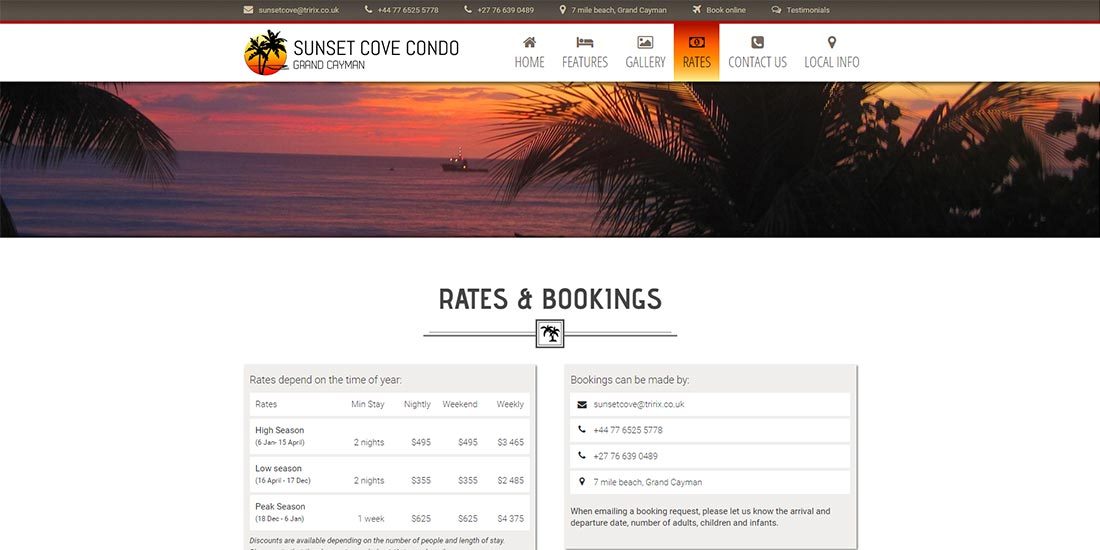1100x550 pixels.
Task: Click the High Season nightly rate $495
Action: click(x=421, y=443)
